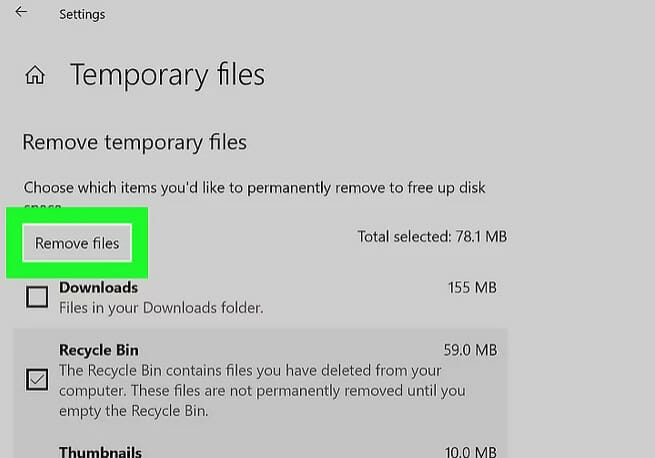Click the Remove files button
The height and width of the screenshot is (458, 655).
77,243
